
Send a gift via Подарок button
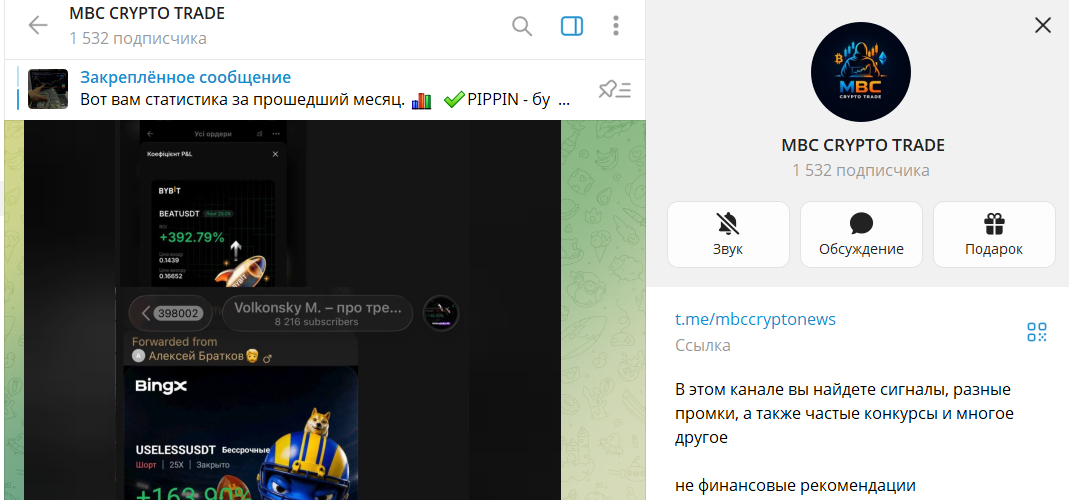coord(994,234)
